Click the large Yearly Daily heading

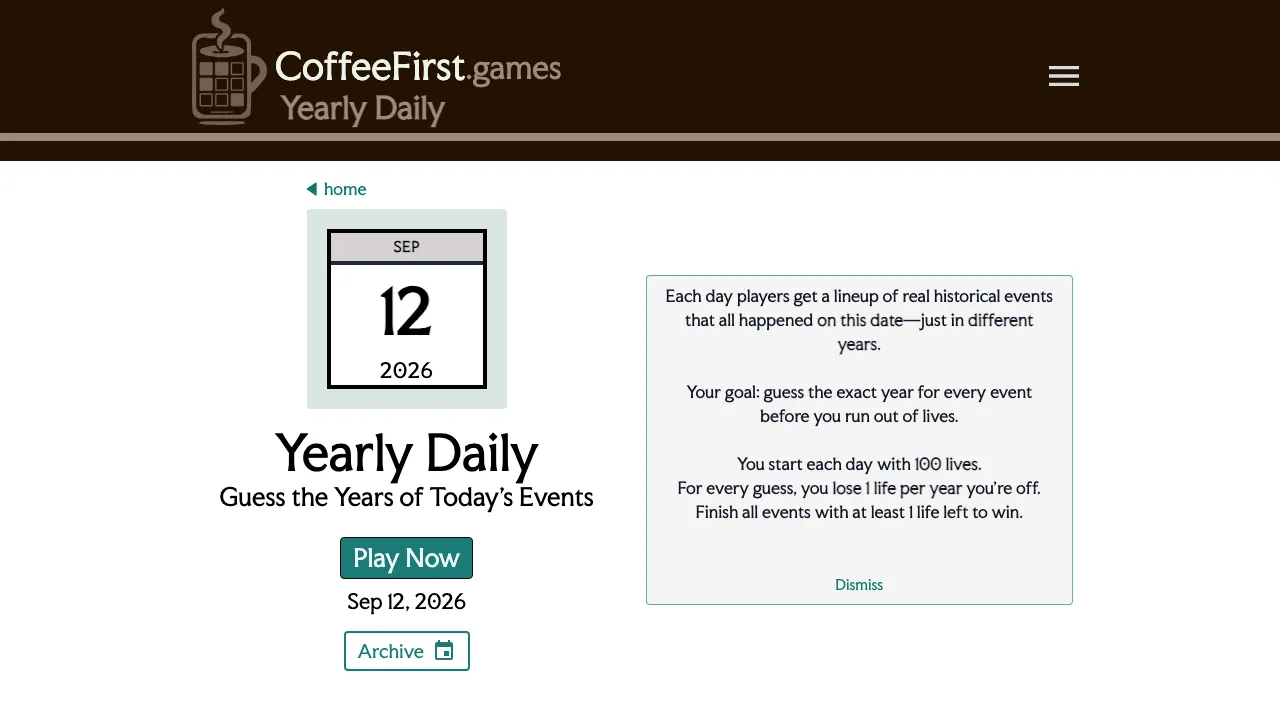pos(406,453)
